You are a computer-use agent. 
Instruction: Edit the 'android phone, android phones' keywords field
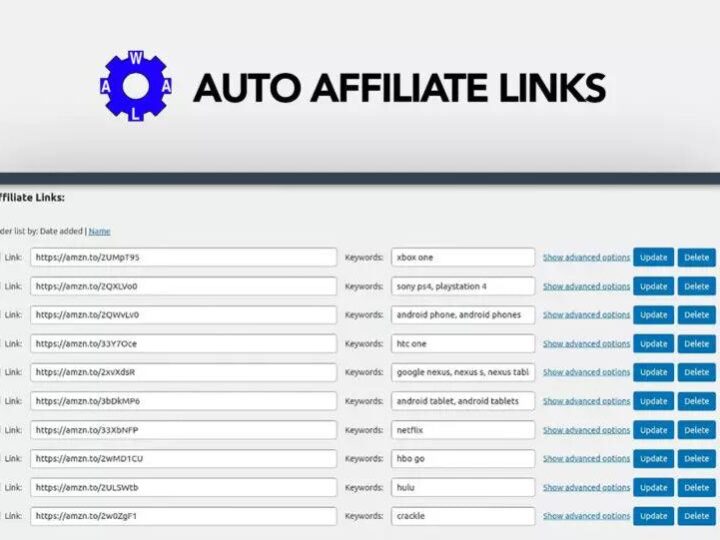click(x=463, y=315)
